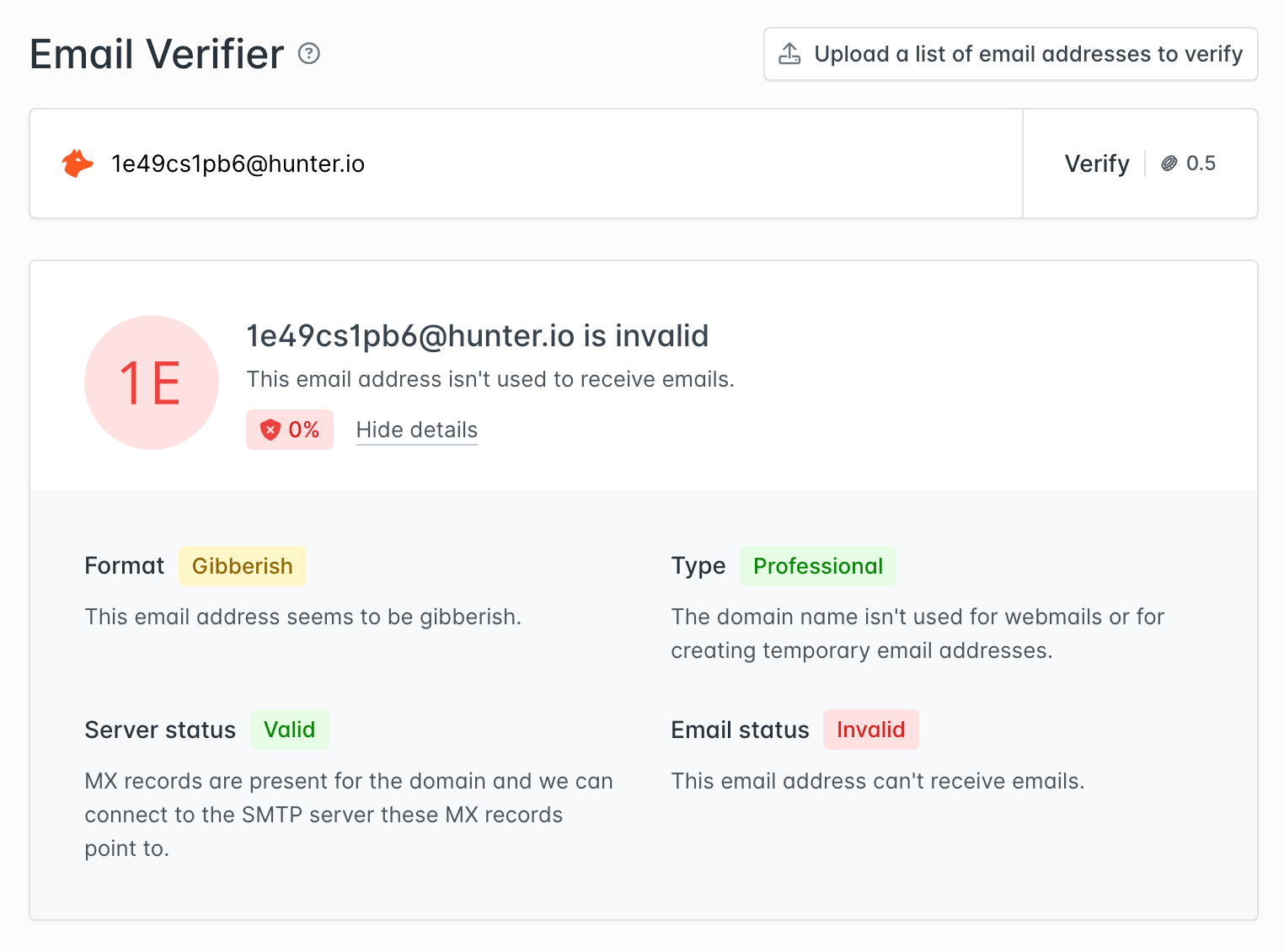Click the orange Hunter fox logo
The height and width of the screenshot is (952, 1284).
click(78, 163)
